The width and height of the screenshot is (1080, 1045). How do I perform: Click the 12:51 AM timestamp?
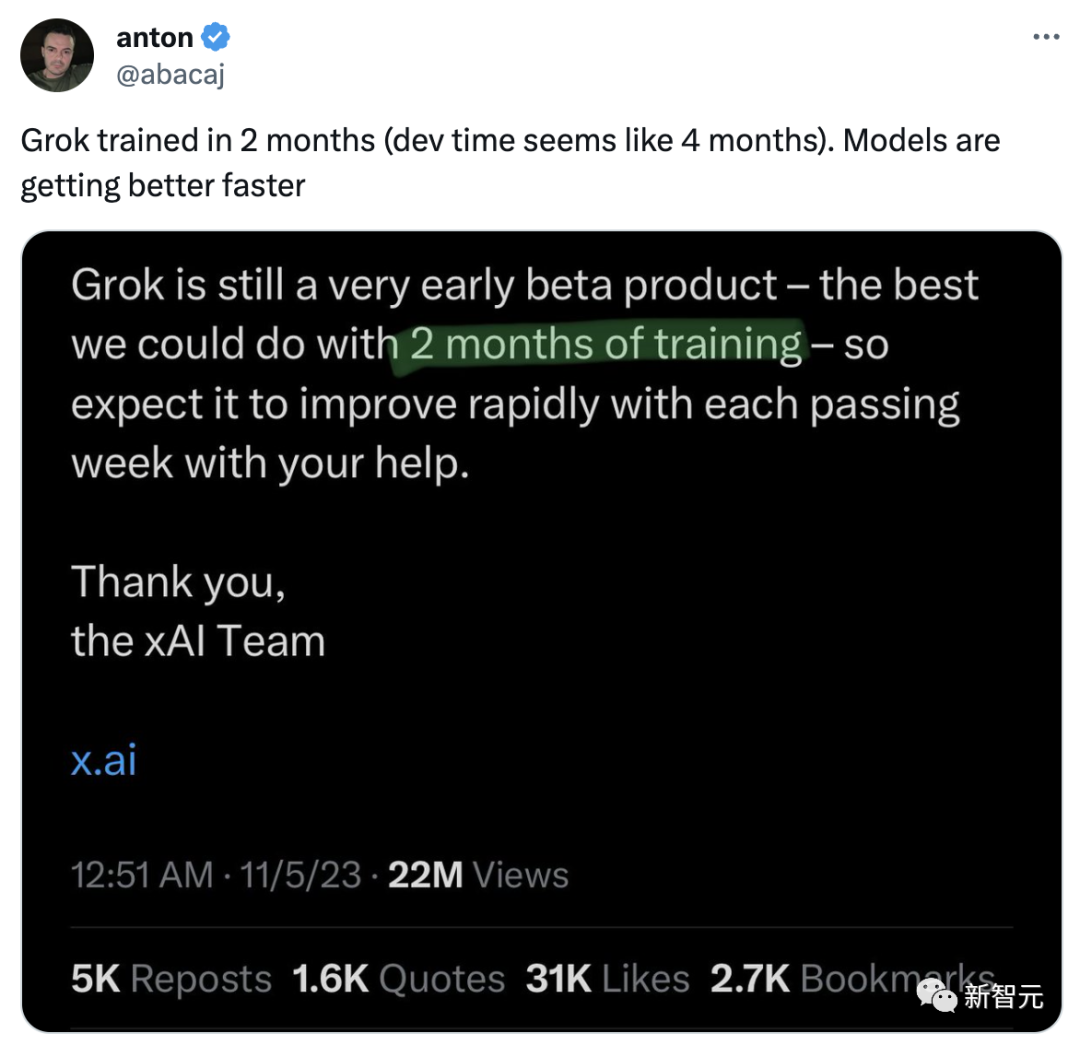[x=142, y=875]
